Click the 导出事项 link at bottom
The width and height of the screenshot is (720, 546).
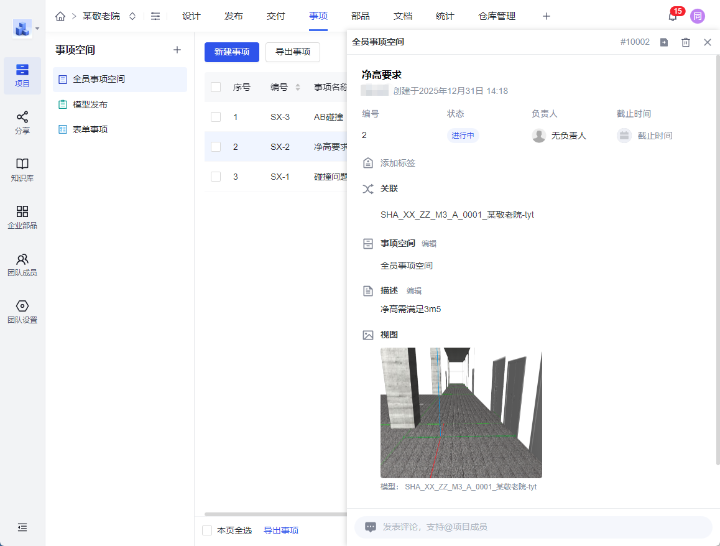tap(280, 530)
